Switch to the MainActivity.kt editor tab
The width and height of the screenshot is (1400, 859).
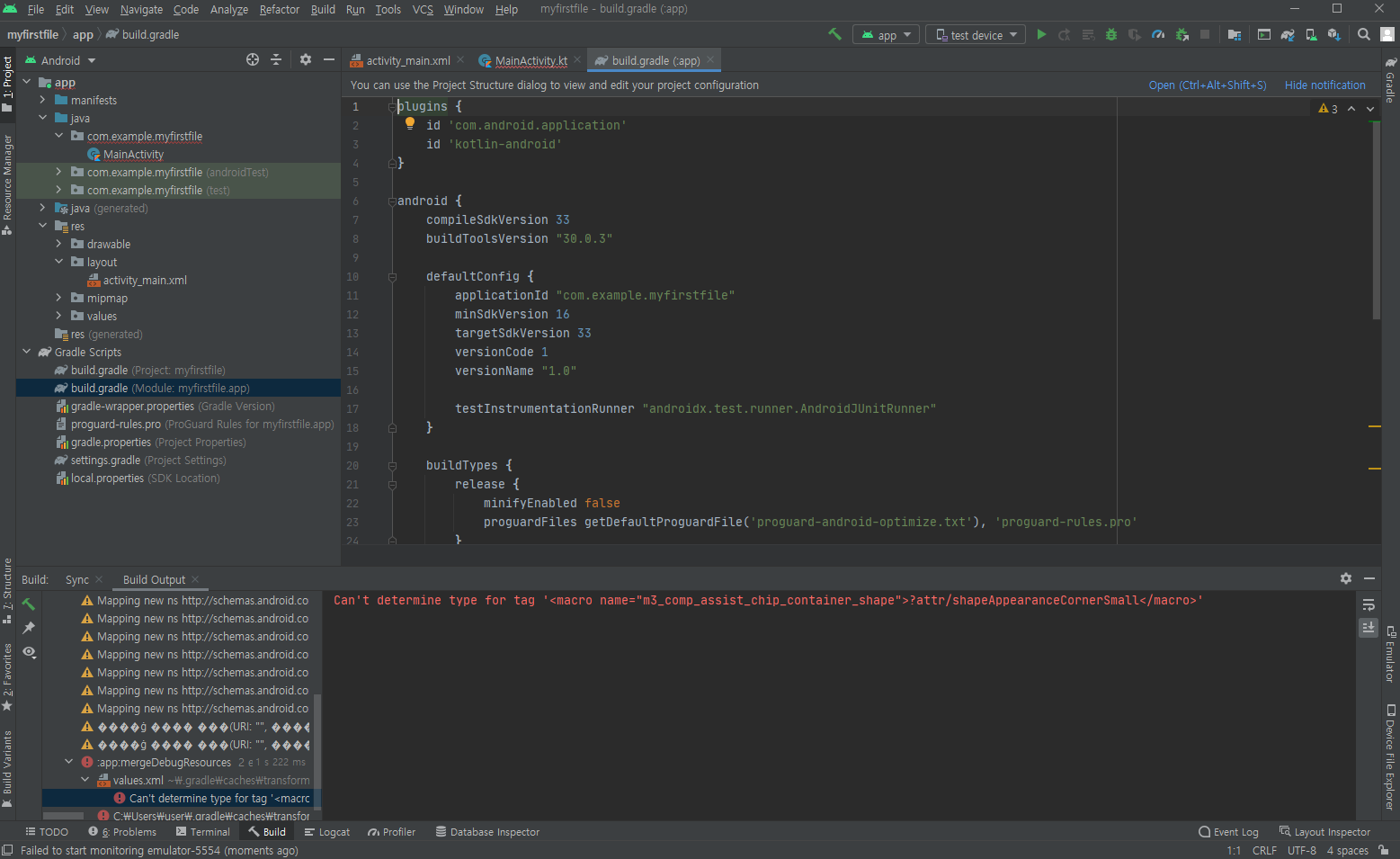click(x=531, y=60)
